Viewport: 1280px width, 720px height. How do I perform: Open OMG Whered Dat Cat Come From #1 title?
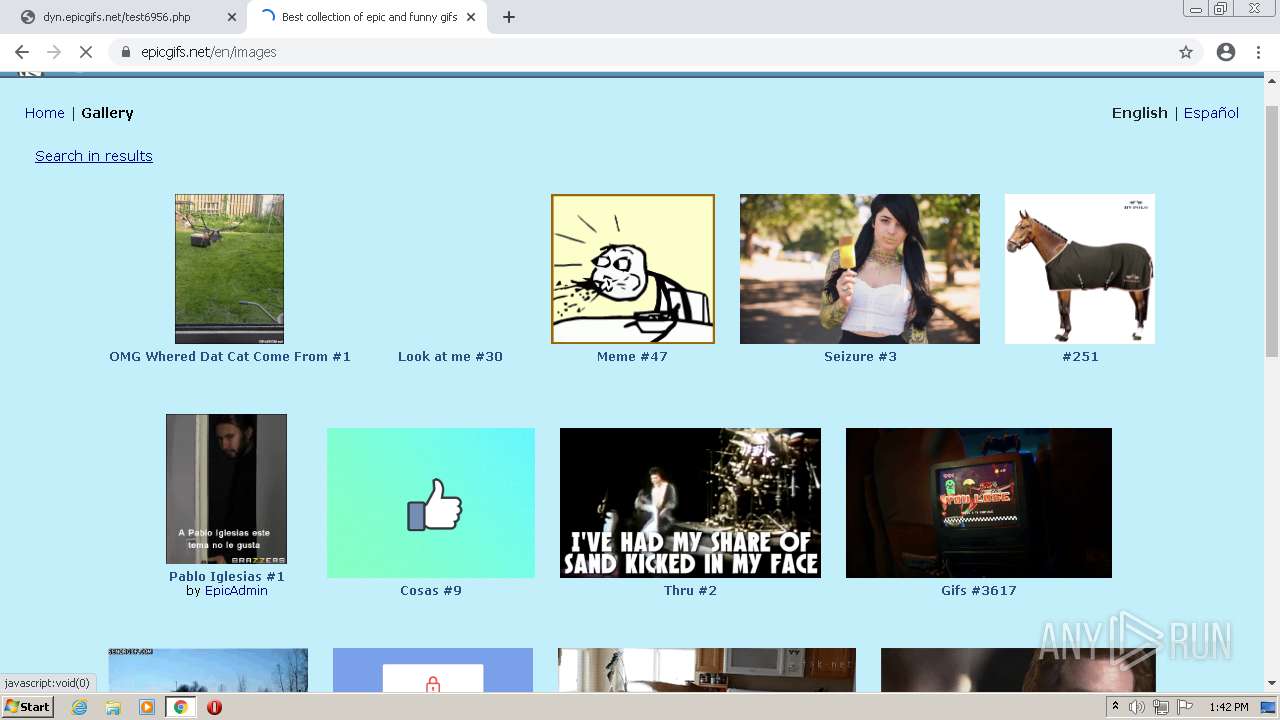point(230,357)
